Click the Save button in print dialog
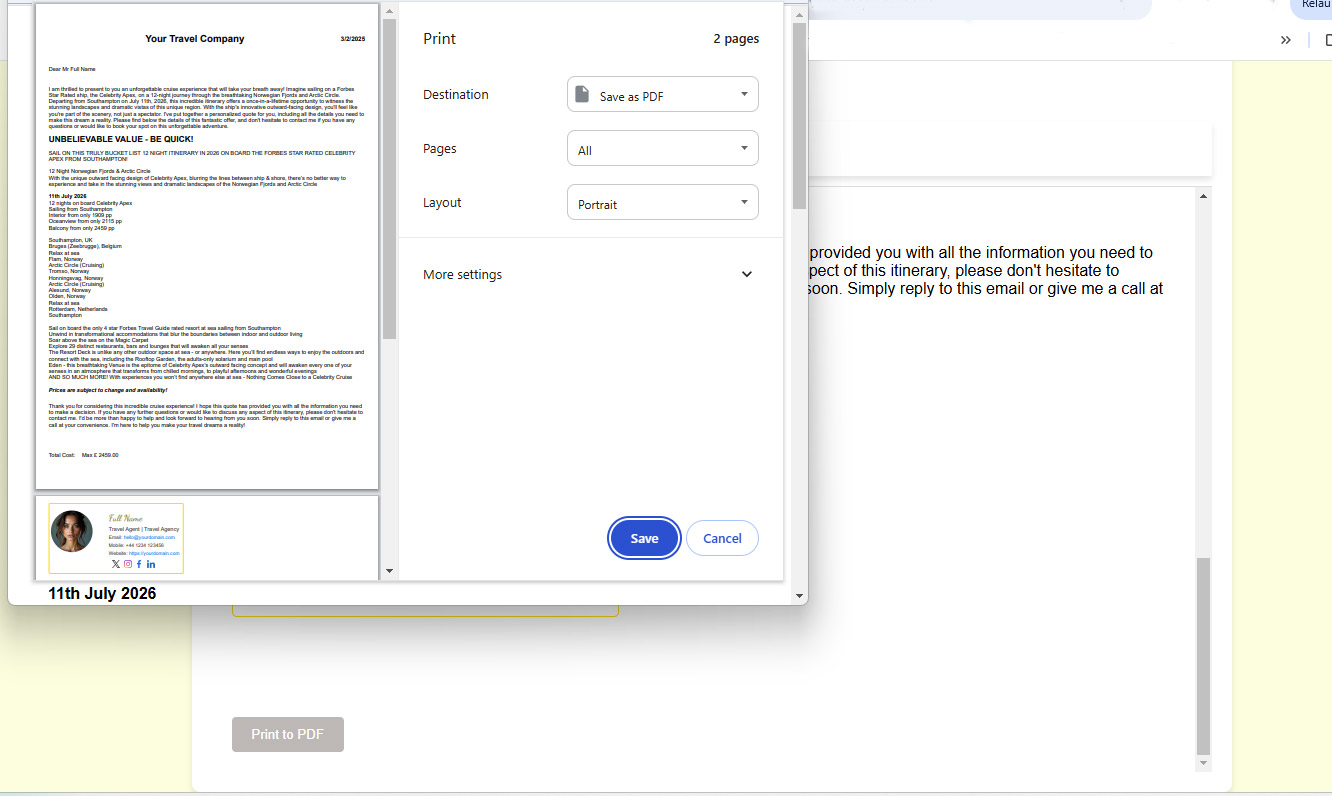This screenshot has height=796, width=1332. point(645,538)
